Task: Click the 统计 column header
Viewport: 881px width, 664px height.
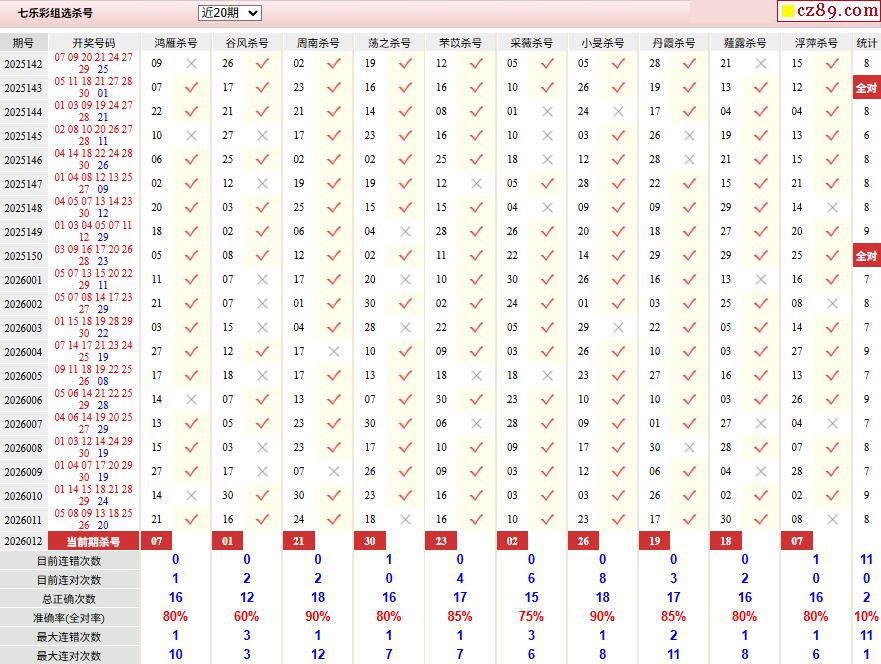Action: (x=866, y=43)
